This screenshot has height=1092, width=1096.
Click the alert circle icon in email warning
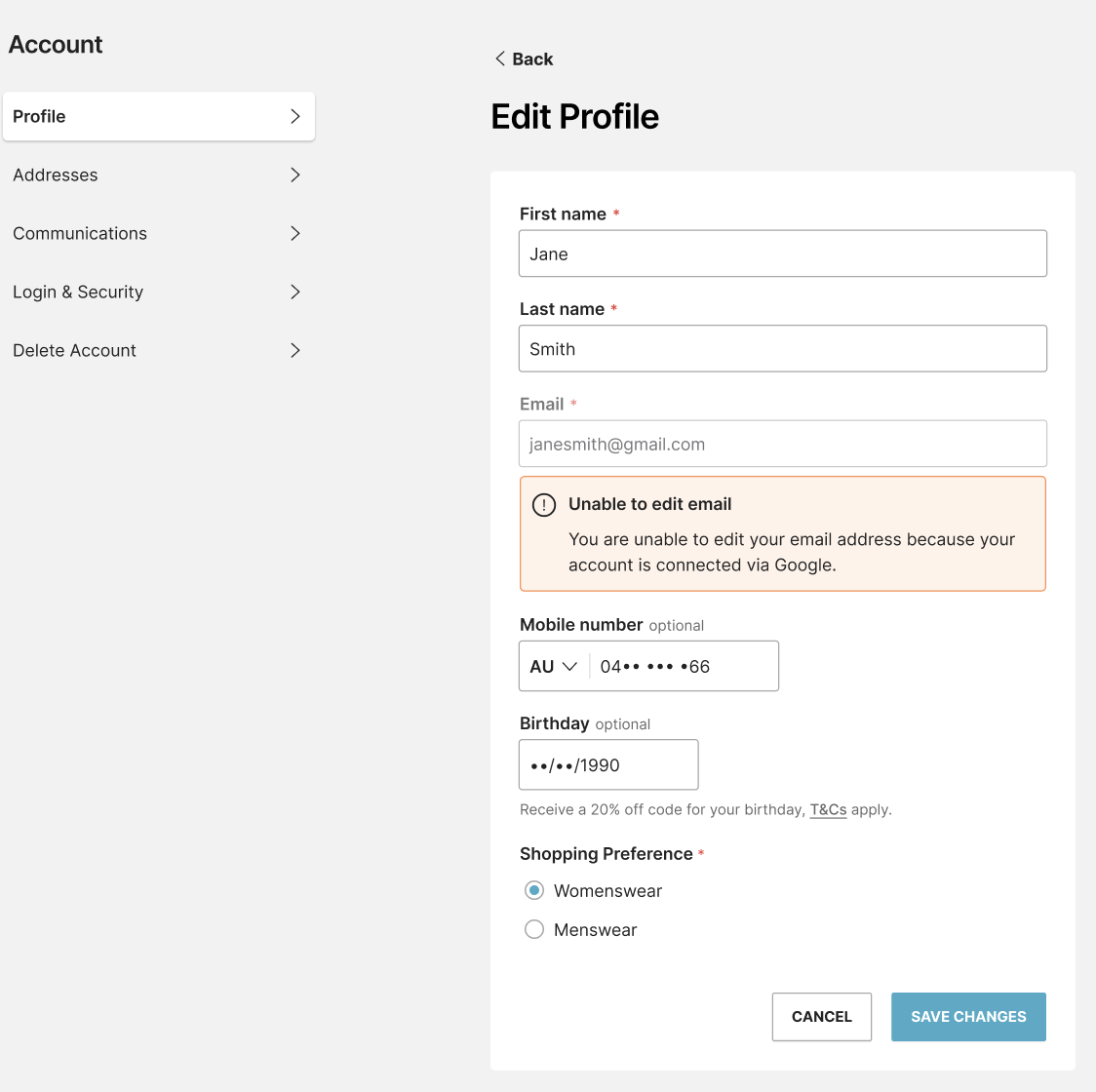pyautogui.click(x=544, y=504)
